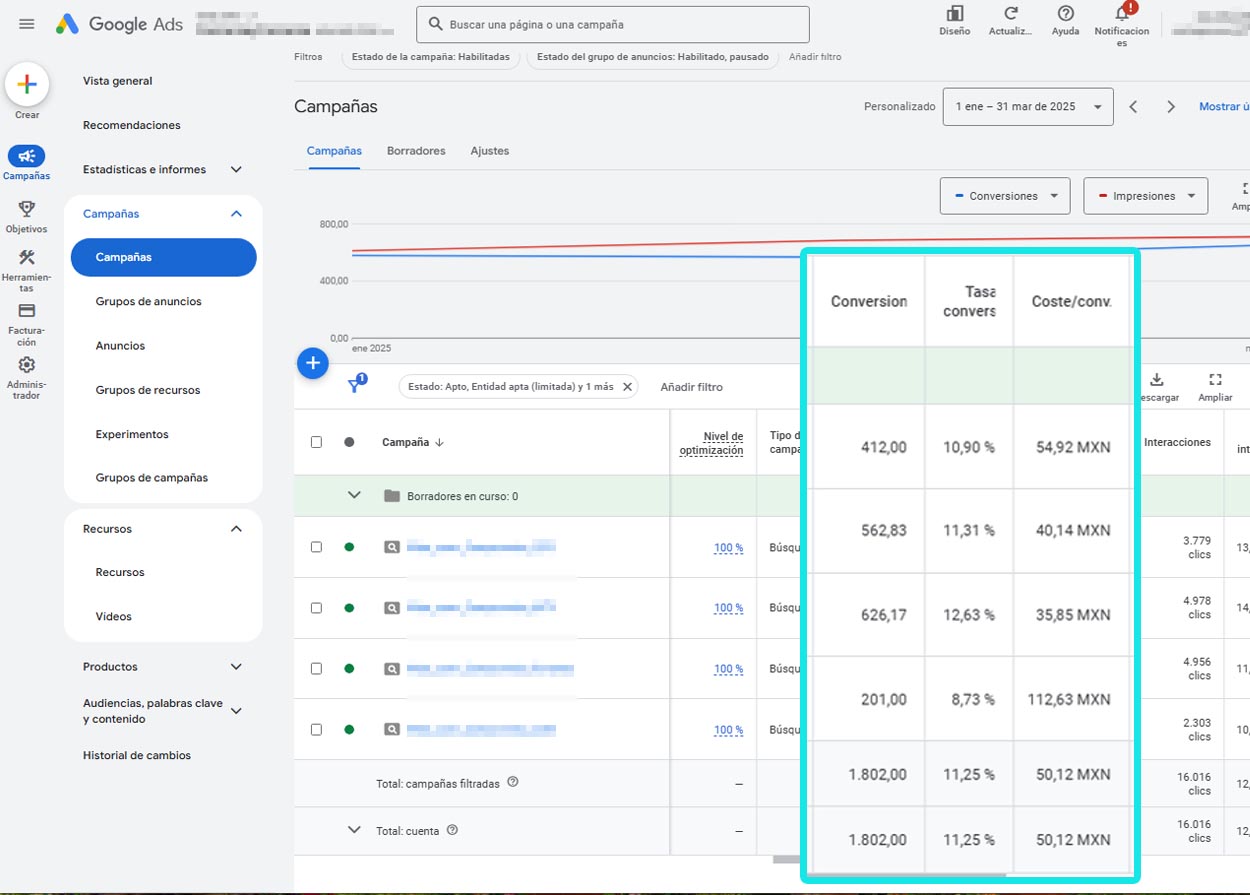
Task: Open the Conversiones metric dropdown
Action: 1004,196
